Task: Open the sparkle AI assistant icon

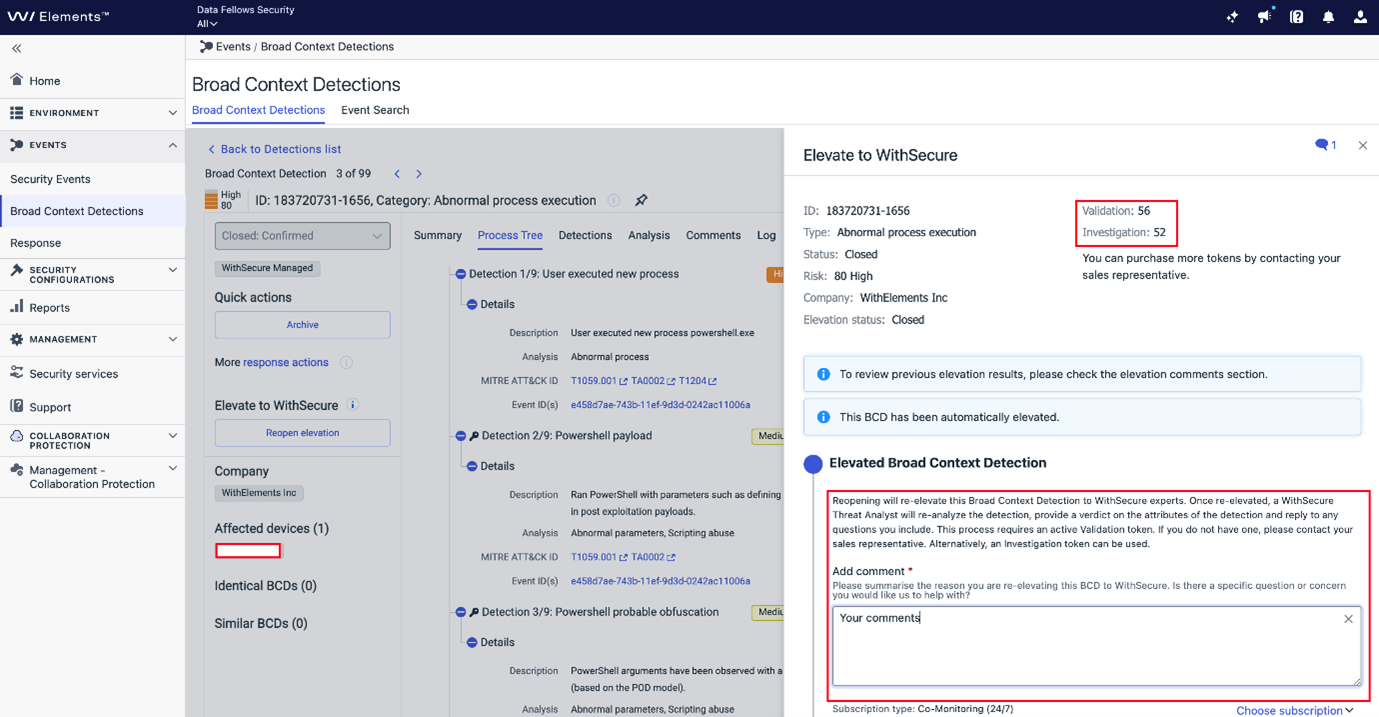Action: tap(1232, 17)
